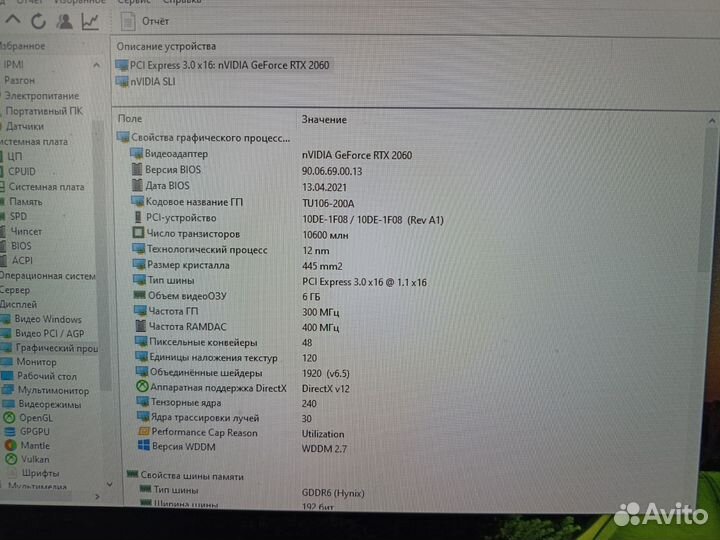The height and width of the screenshot is (540, 720).
Task: Click the Мультимонитор sidebar icon
Action: [8, 390]
